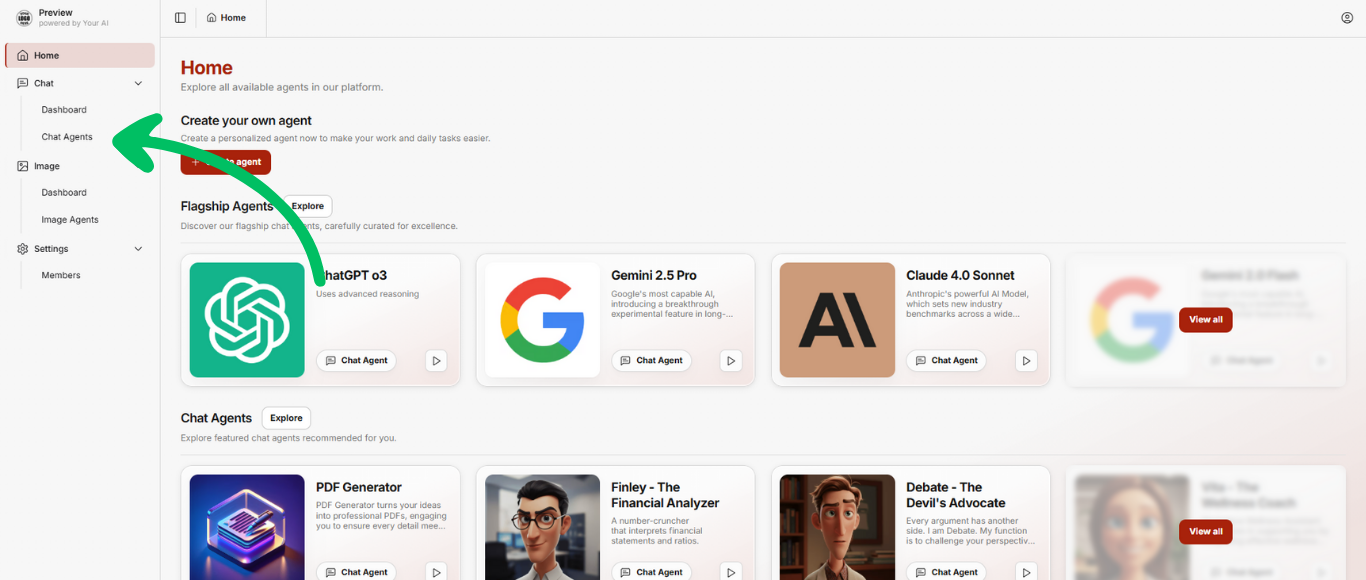Click Explore next to Flagship Agents
Image resolution: width=1366 pixels, height=580 pixels.
[x=308, y=206]
